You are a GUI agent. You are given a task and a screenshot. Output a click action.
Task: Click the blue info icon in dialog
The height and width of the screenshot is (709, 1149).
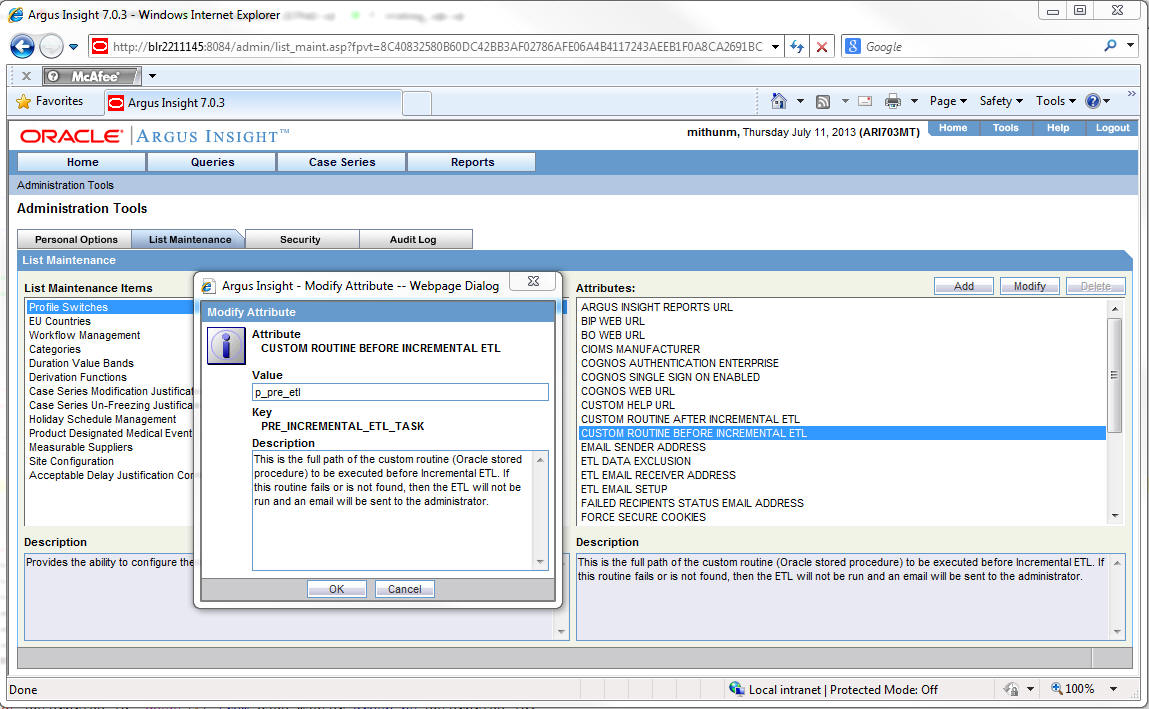(x=226, y=346)
